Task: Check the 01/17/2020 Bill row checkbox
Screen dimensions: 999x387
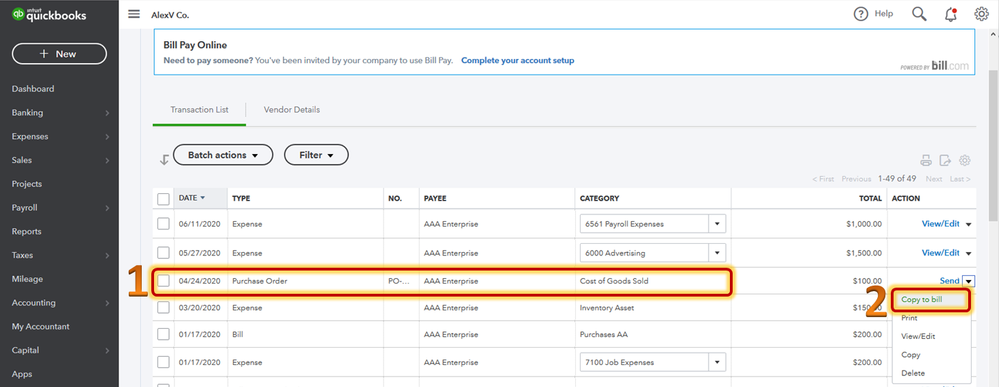Action: click(x=164, y=334)
